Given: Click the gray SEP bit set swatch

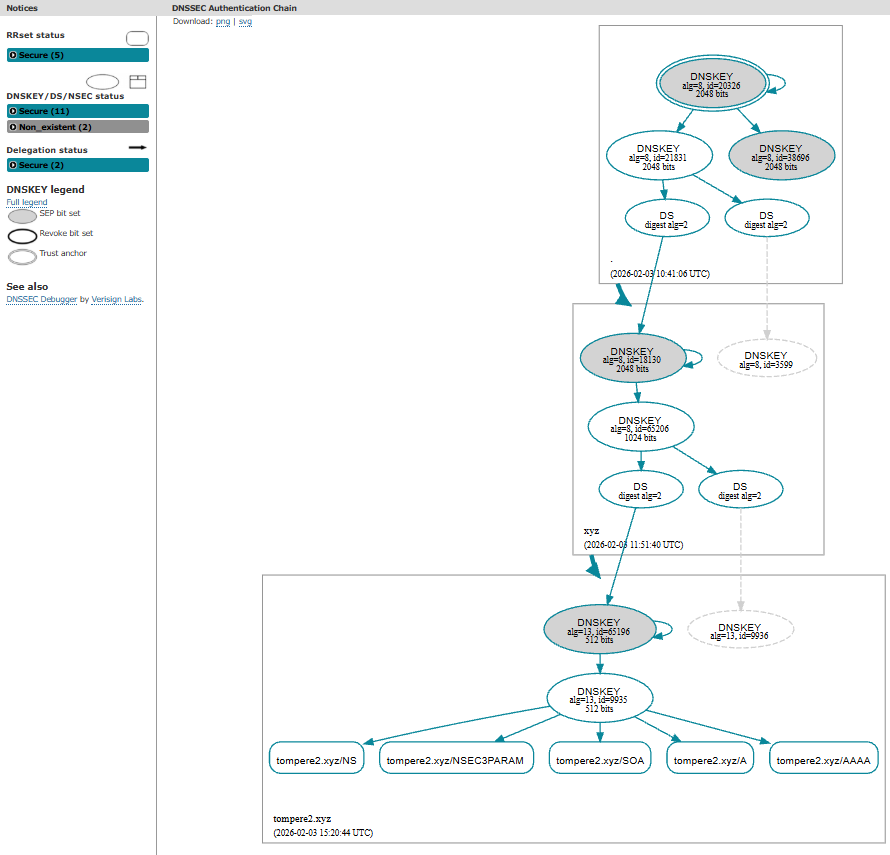Looking at the screenshot, I should click(x=22, y=216).
